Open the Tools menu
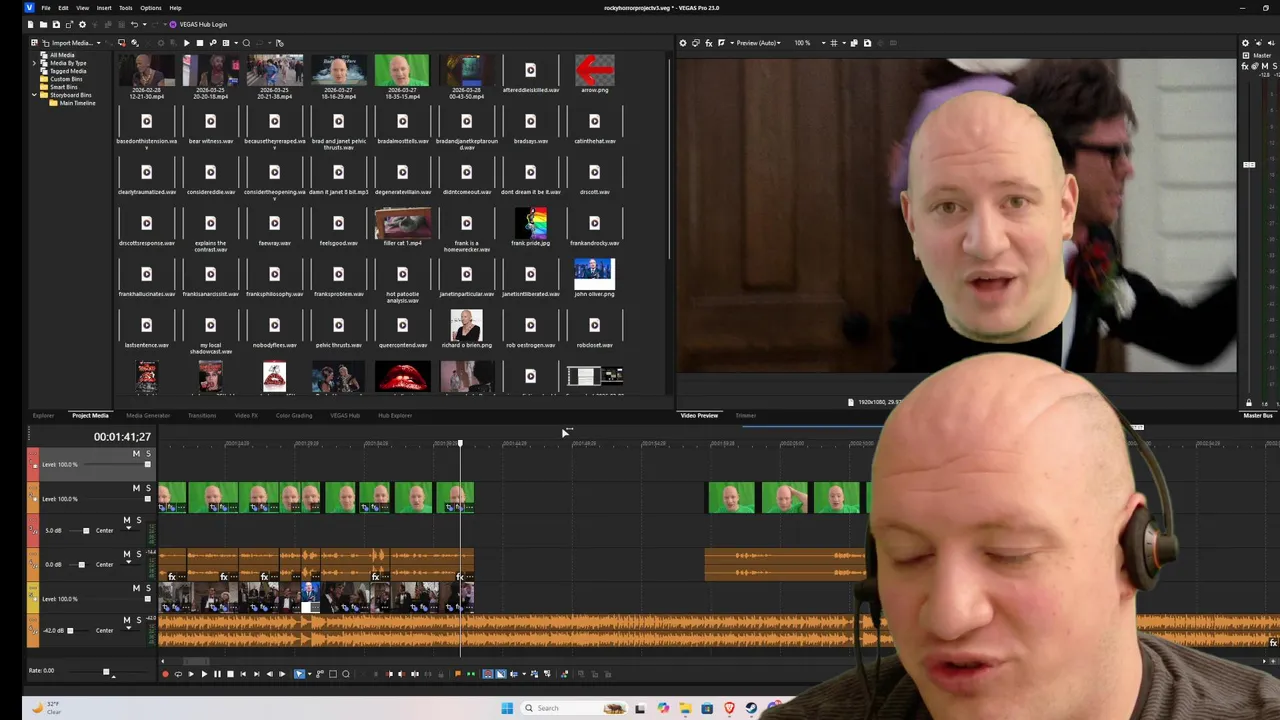This screenshot has height=720, width=1280. click(126, 8)
